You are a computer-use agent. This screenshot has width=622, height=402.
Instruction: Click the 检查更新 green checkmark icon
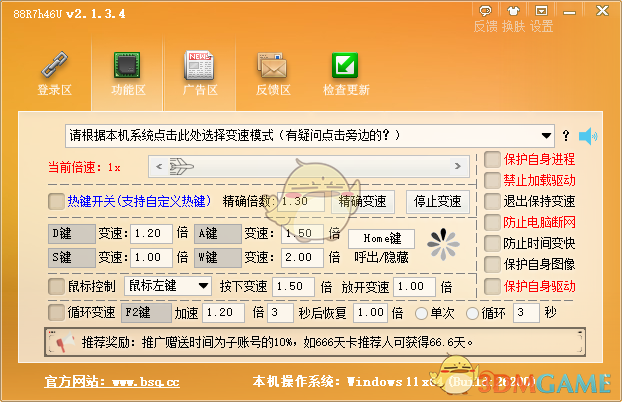345,65
